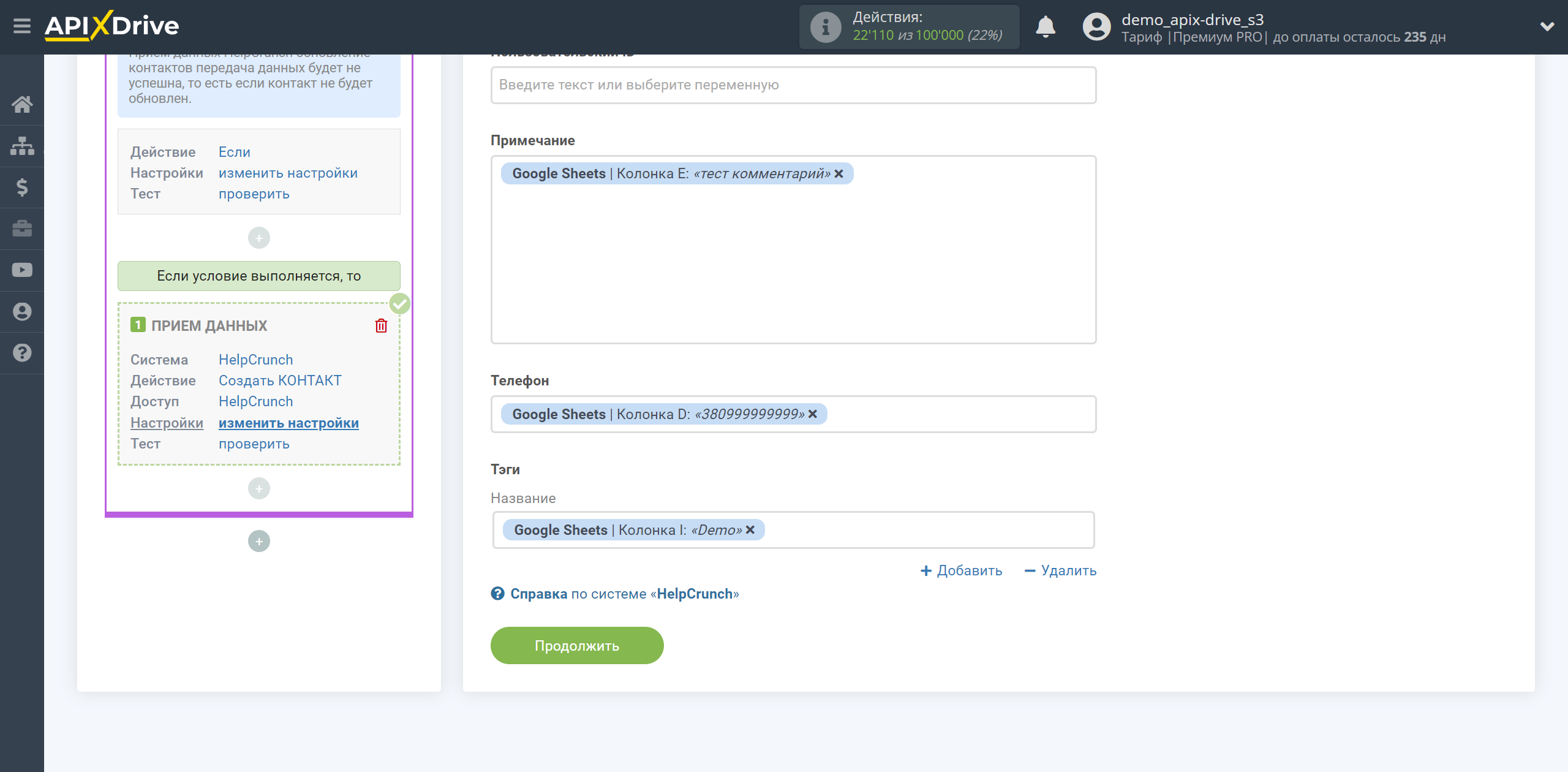The image size is (1568, 772).
Task: Click the Справка help circle icon
Action: point(497,594)
